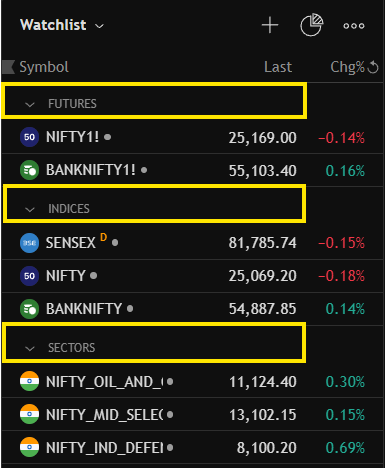Click the NIFTY_OIL_AND India flag icon
The image size is (385, 468).
tap(29, 381)
